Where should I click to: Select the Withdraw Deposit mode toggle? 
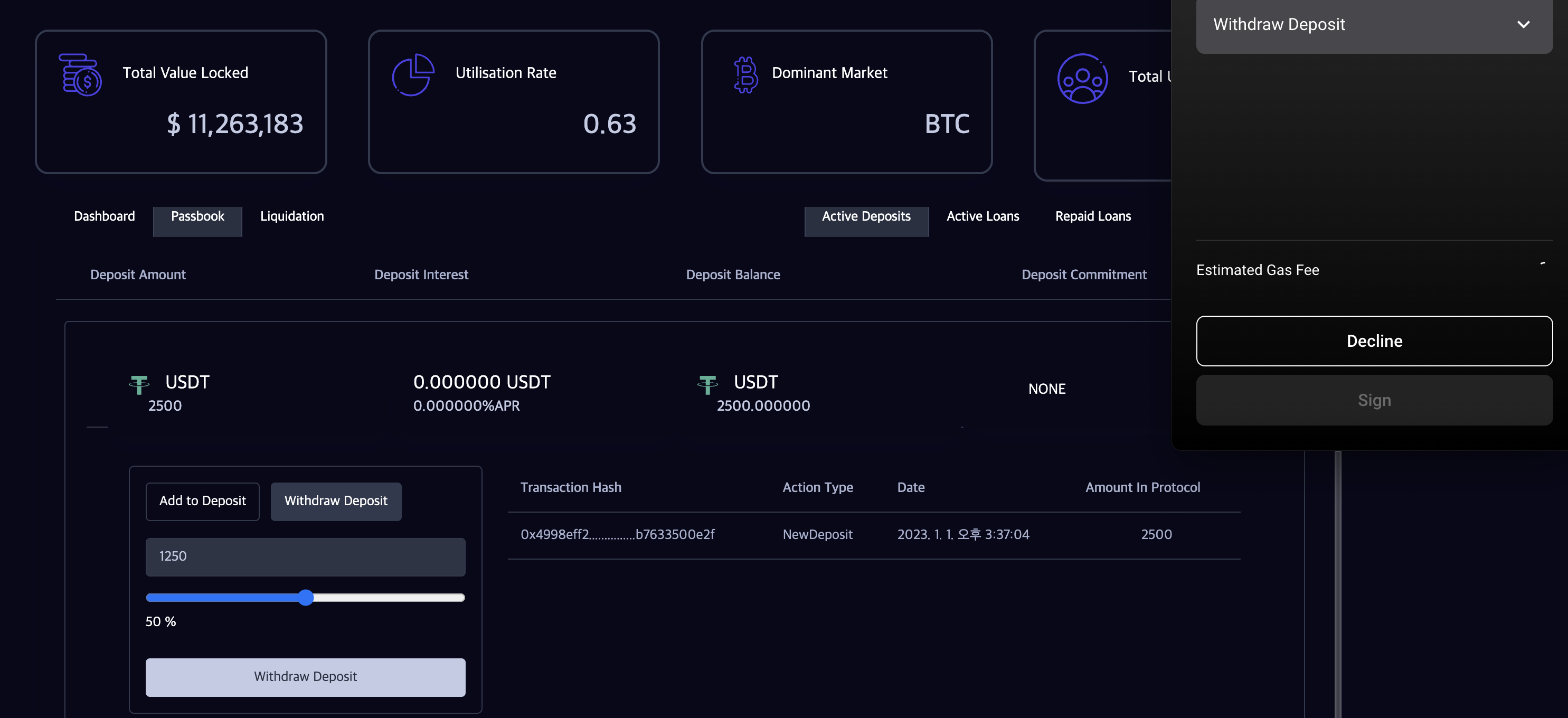335,501
